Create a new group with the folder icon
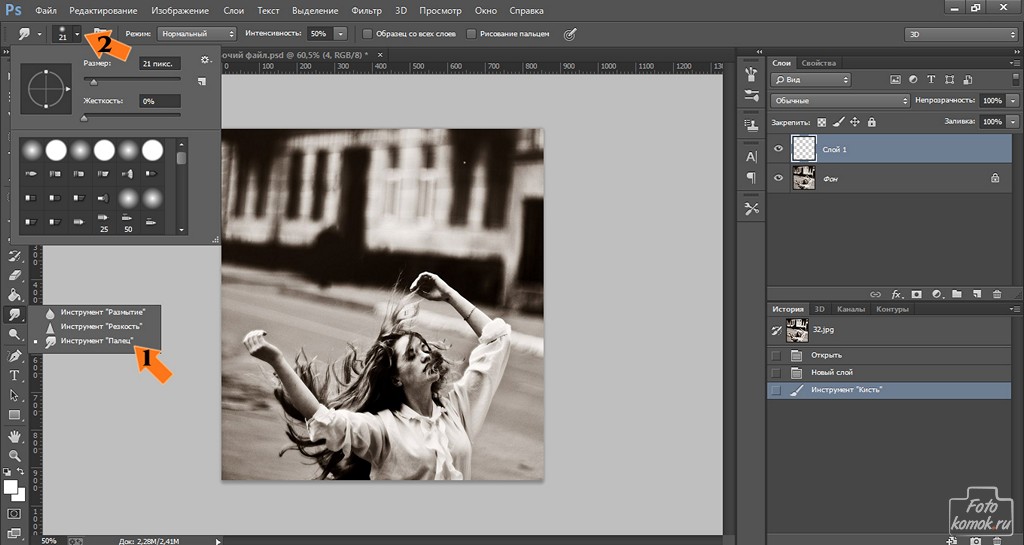The image size is (1024, 545). [956, 294]
